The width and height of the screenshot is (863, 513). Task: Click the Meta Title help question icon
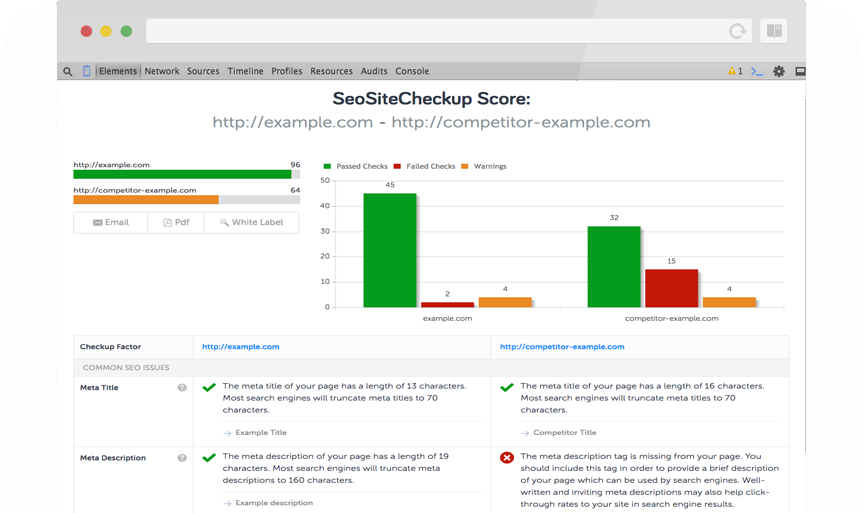coord(182,388)
